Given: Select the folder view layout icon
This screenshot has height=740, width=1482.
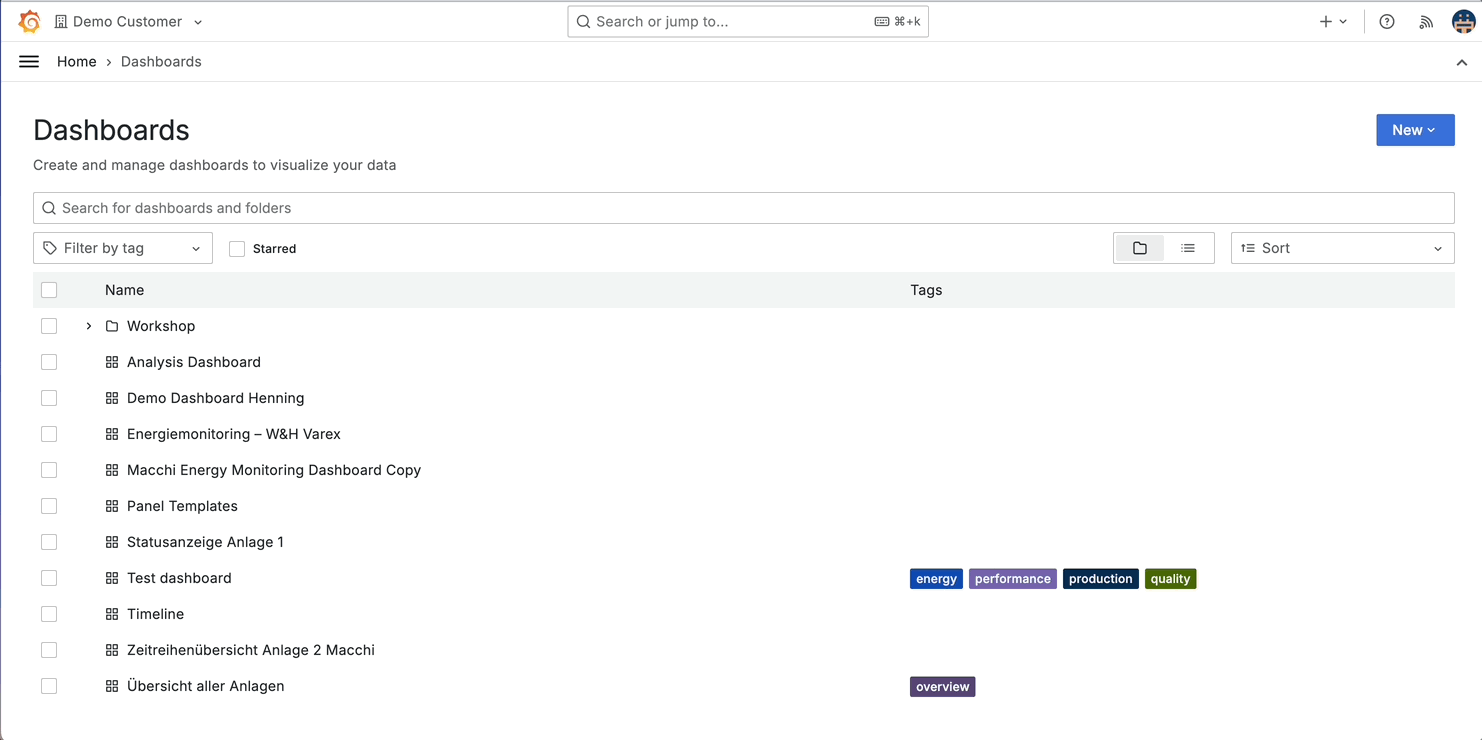Looking at the screenshot, I should [x=1139, y=247].
